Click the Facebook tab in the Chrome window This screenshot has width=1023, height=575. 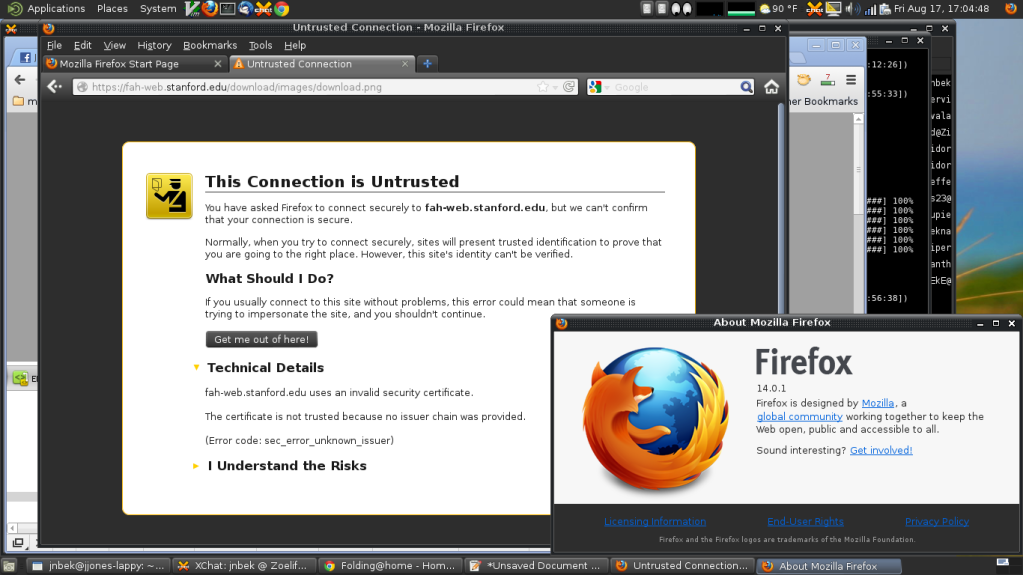coord(25,57)
